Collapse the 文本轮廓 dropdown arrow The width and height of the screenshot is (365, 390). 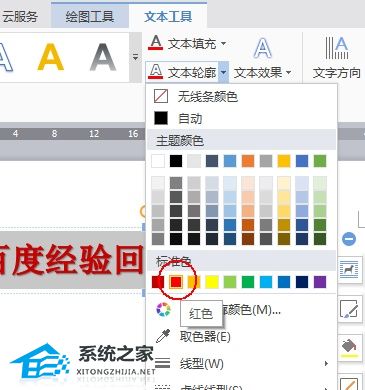[x=224, y=72]
